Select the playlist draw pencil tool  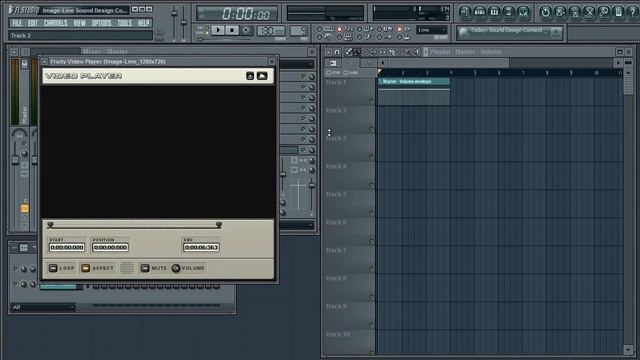(x=348, y=52)
